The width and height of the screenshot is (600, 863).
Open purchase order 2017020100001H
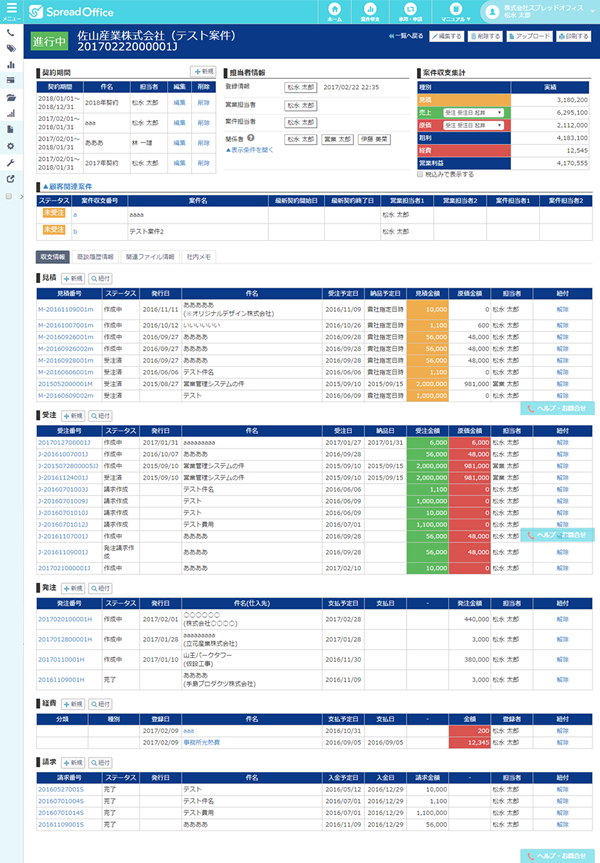click(65, 619)
